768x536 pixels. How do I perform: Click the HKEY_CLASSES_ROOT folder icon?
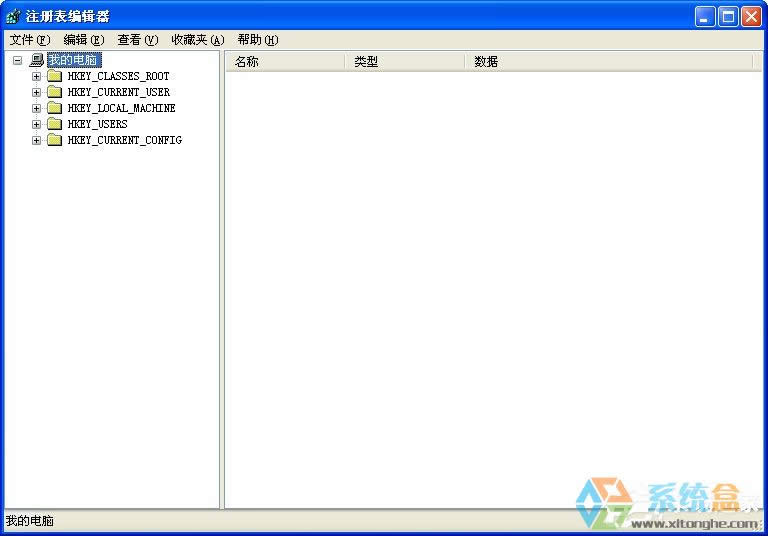tap(54, 76)
